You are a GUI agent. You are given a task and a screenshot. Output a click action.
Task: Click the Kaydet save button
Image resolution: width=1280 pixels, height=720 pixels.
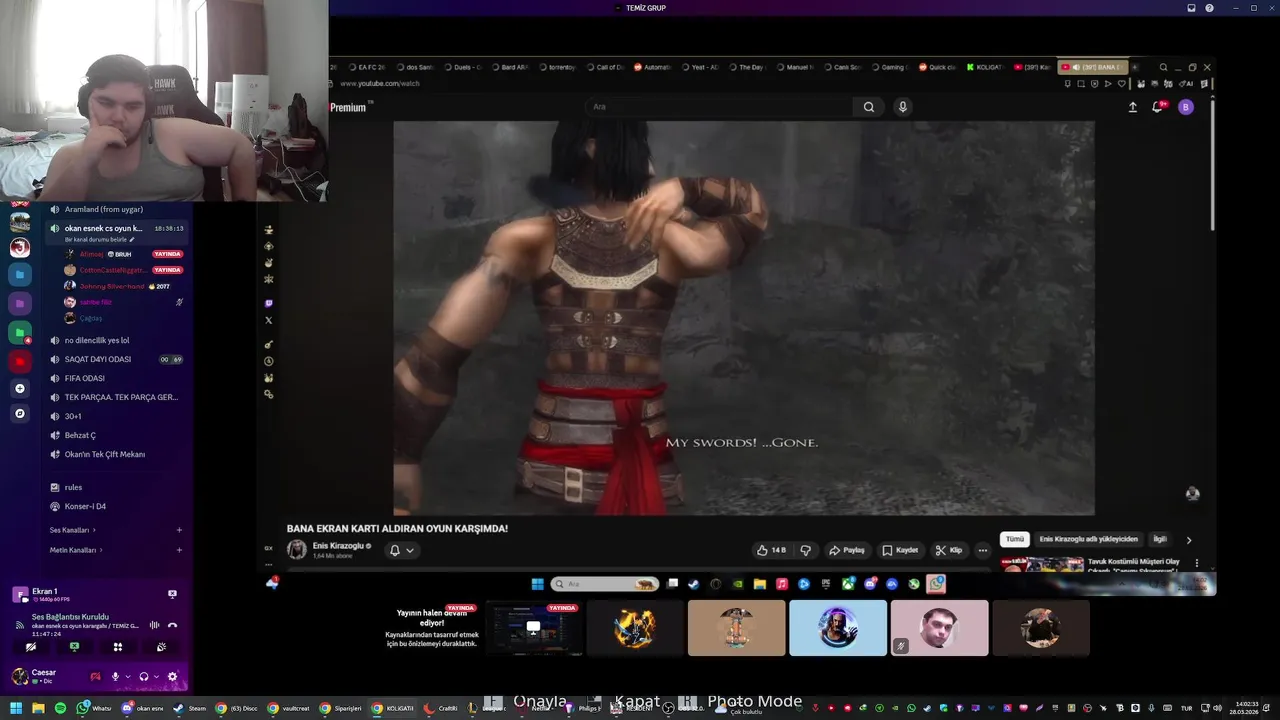[x=900, y=550]
